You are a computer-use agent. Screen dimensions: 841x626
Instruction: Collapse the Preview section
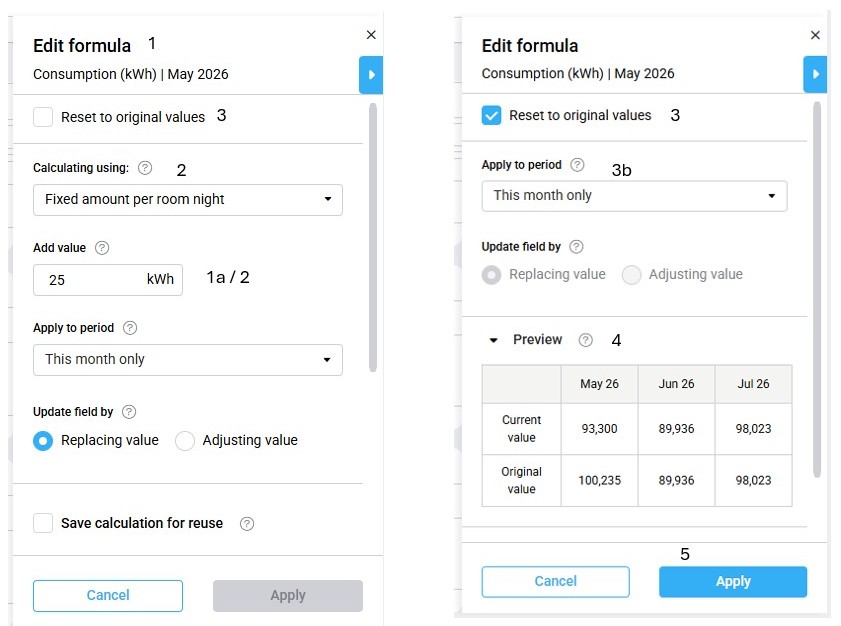493,340
